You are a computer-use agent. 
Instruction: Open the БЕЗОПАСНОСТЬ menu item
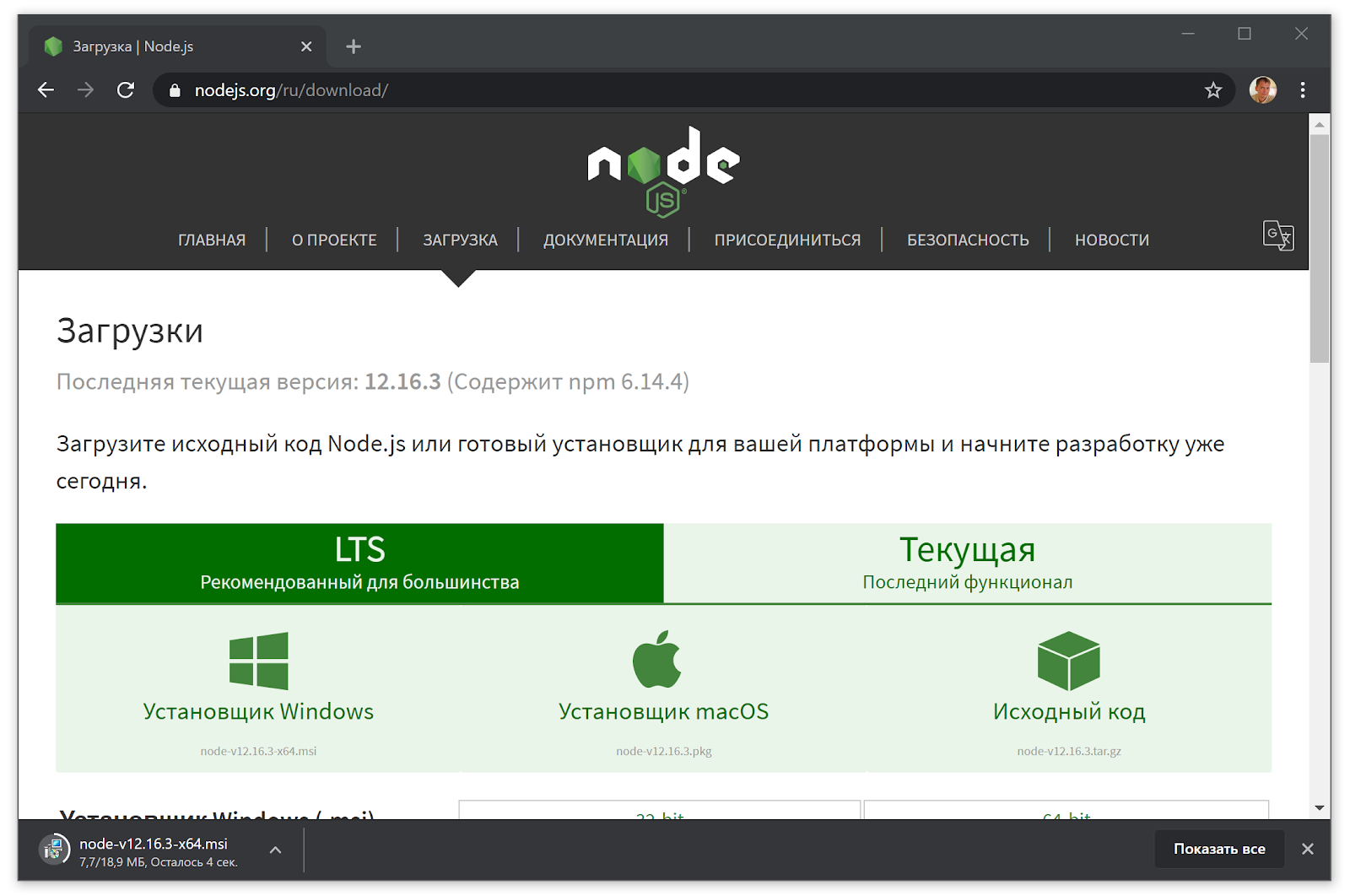point(968,240)
